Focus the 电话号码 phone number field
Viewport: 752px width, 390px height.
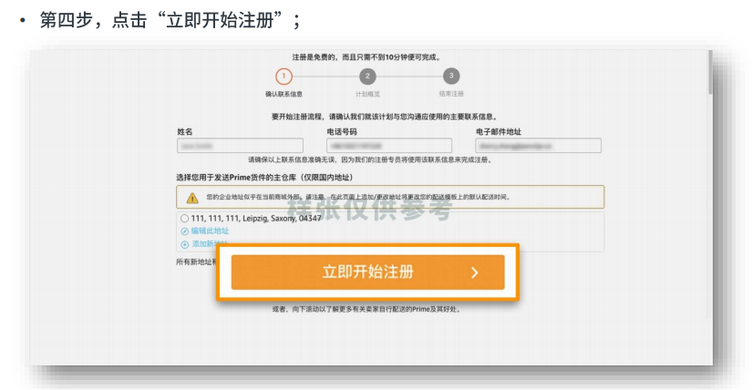[x=389, y=145]
